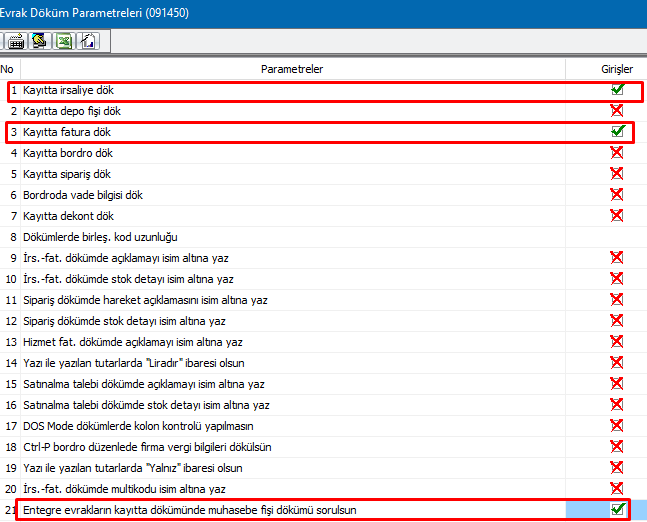
Task: Select 'Bordroda vade bilgisi dök' text
Action: [83, 195]
